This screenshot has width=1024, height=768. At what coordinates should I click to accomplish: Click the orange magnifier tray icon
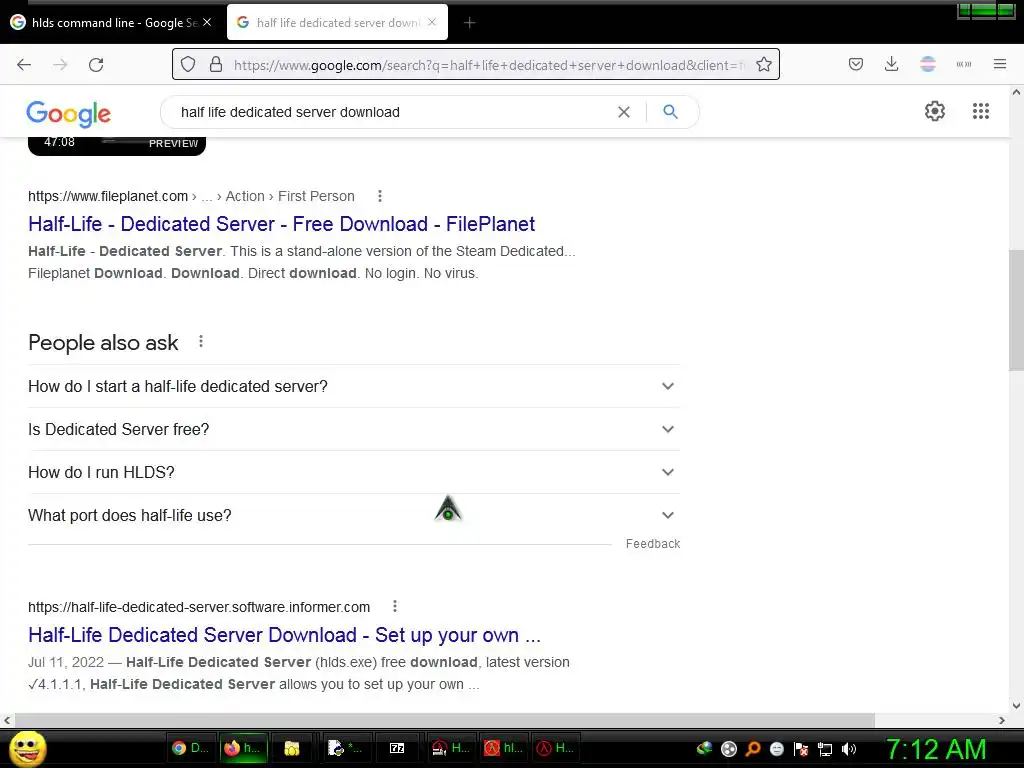[752, 749]
